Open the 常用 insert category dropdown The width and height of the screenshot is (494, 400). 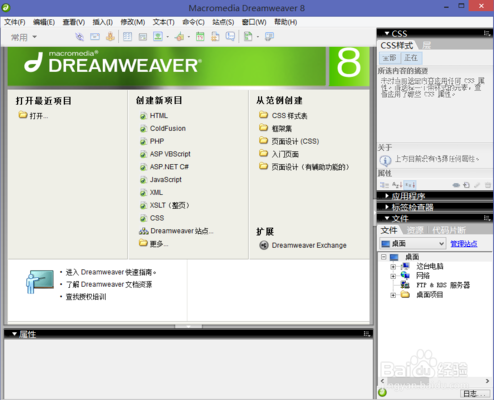point(24,37)
